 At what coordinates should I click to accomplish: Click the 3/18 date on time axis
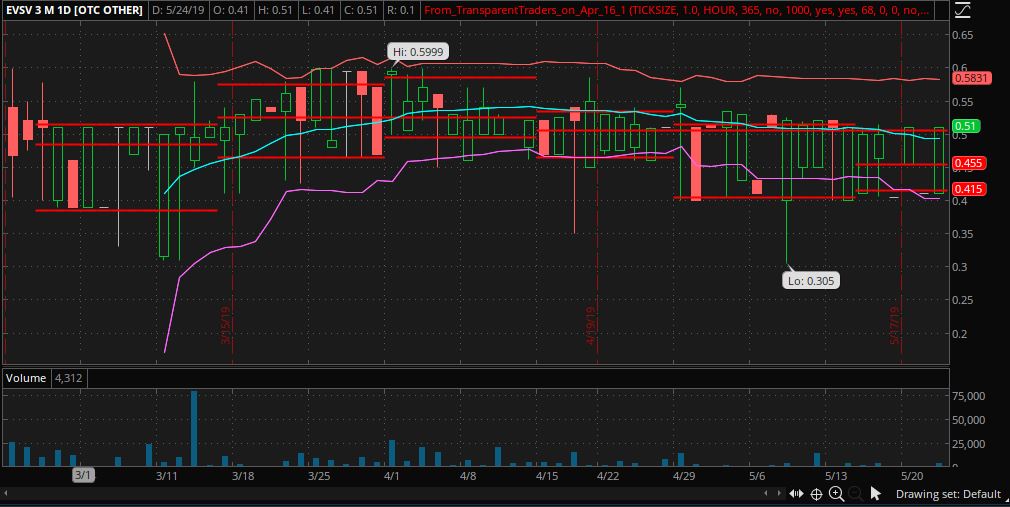click(243, 476)
